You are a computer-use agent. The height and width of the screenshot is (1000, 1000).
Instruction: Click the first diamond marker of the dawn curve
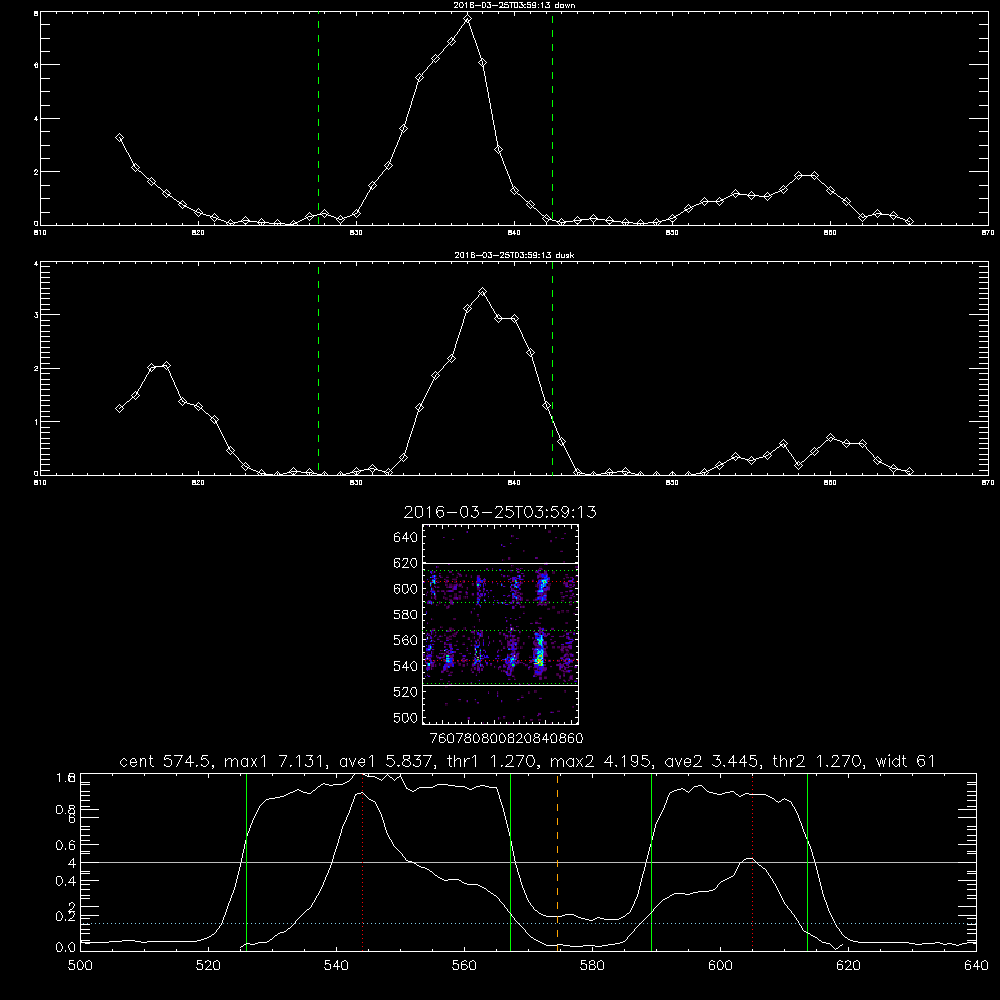coord(119,137)
